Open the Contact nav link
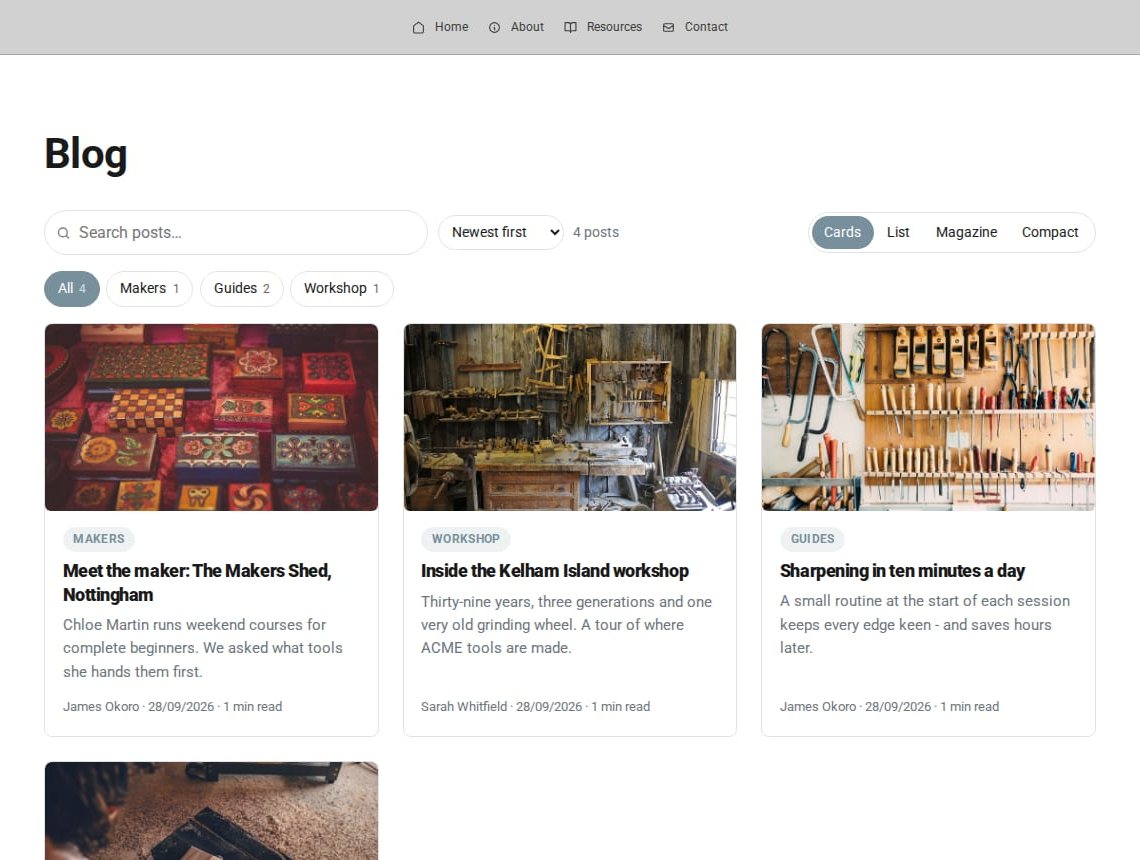Image resolution: width=1140 pixels, height=860 pixels. pyautogui.click(x=695, y=27)
